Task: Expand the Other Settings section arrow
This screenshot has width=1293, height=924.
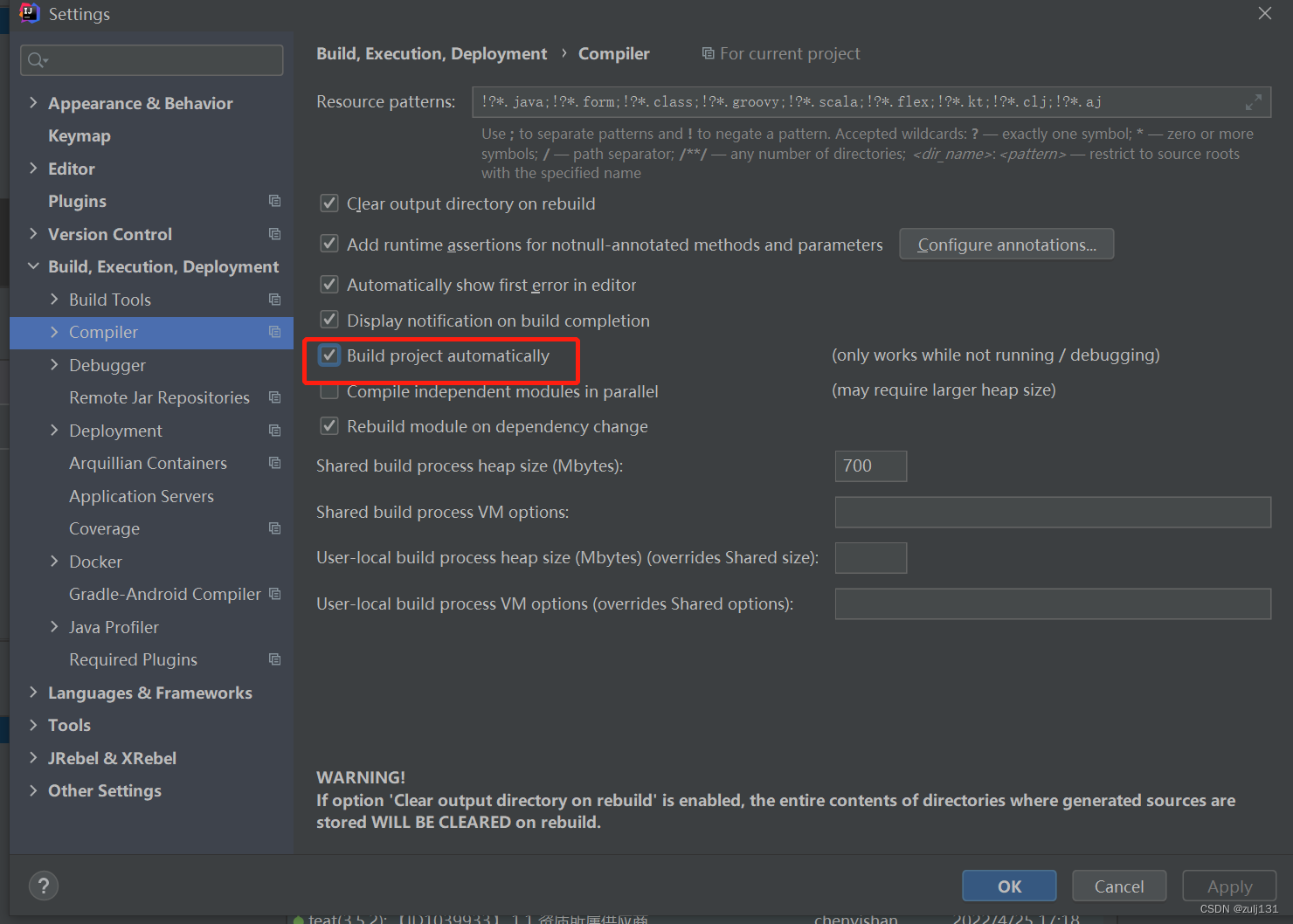Action: point(33,790)
